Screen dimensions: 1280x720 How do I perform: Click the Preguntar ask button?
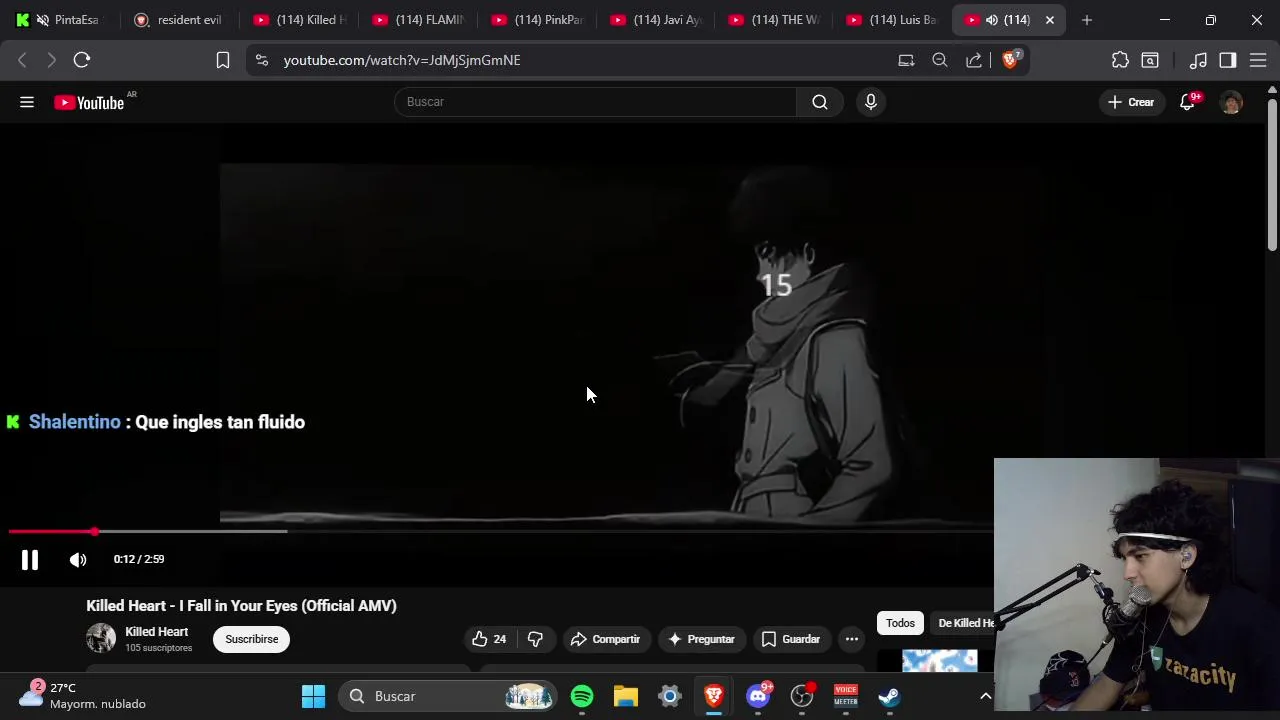tap(701, 639)
